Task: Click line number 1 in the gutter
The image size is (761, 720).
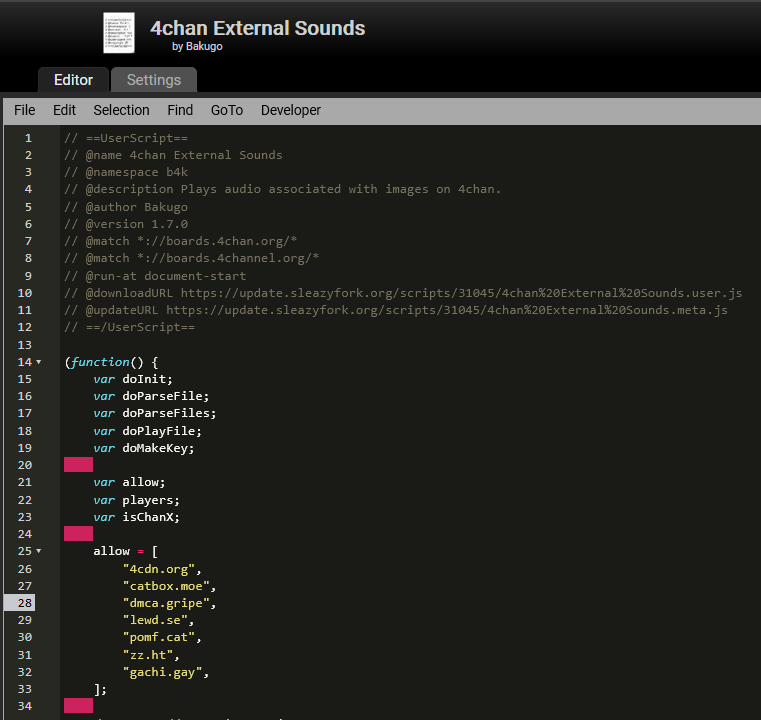Action: click(28, 138)
